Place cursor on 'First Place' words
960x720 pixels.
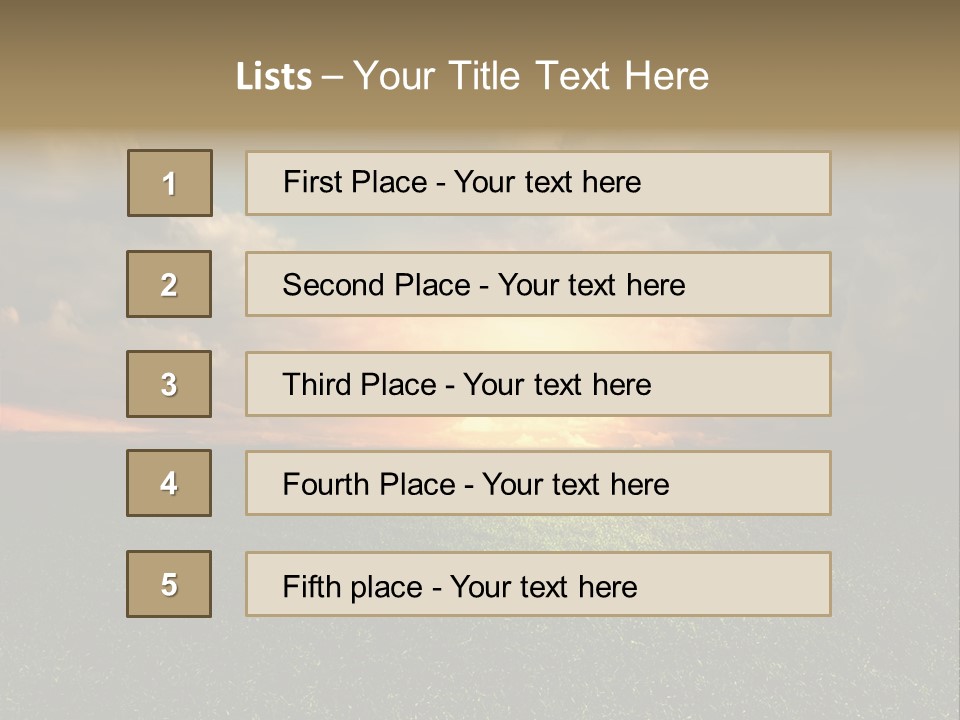click(354, 182)
